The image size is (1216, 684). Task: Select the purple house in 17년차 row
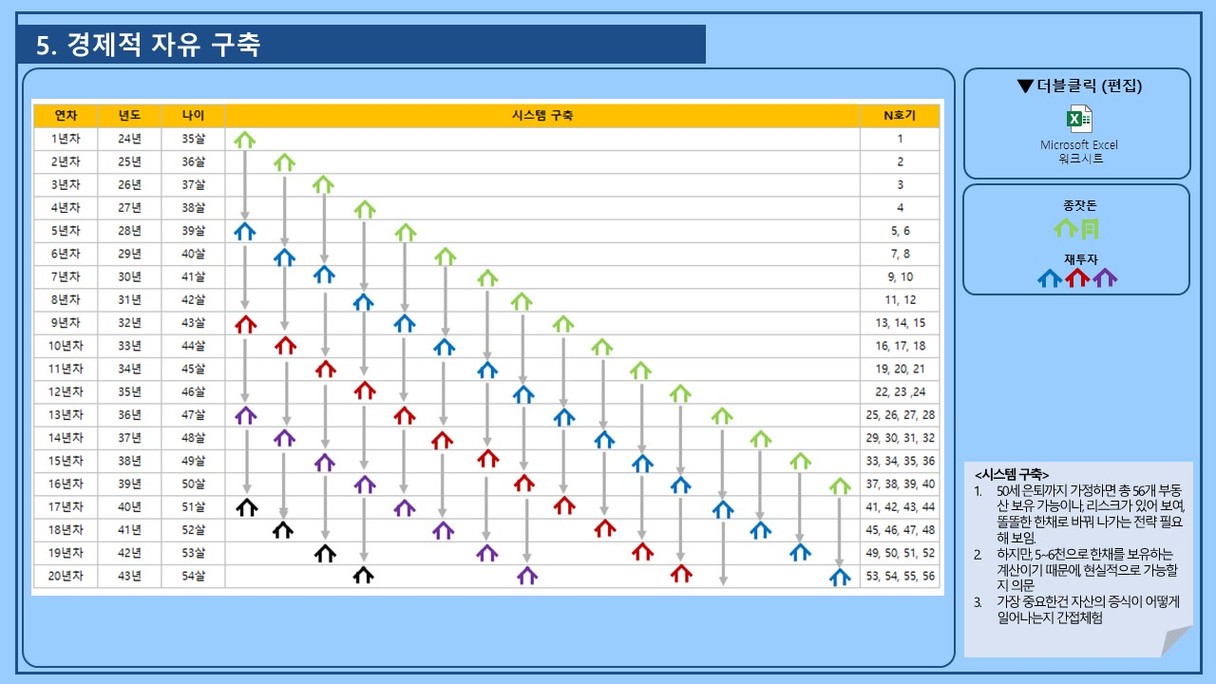[404, 508]
